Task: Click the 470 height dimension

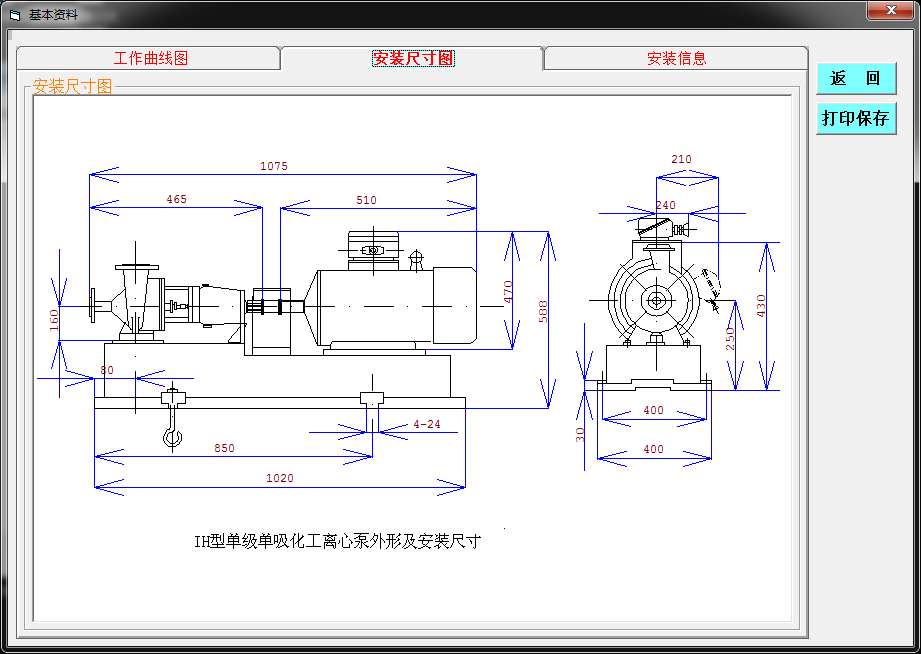Action: 508,291
